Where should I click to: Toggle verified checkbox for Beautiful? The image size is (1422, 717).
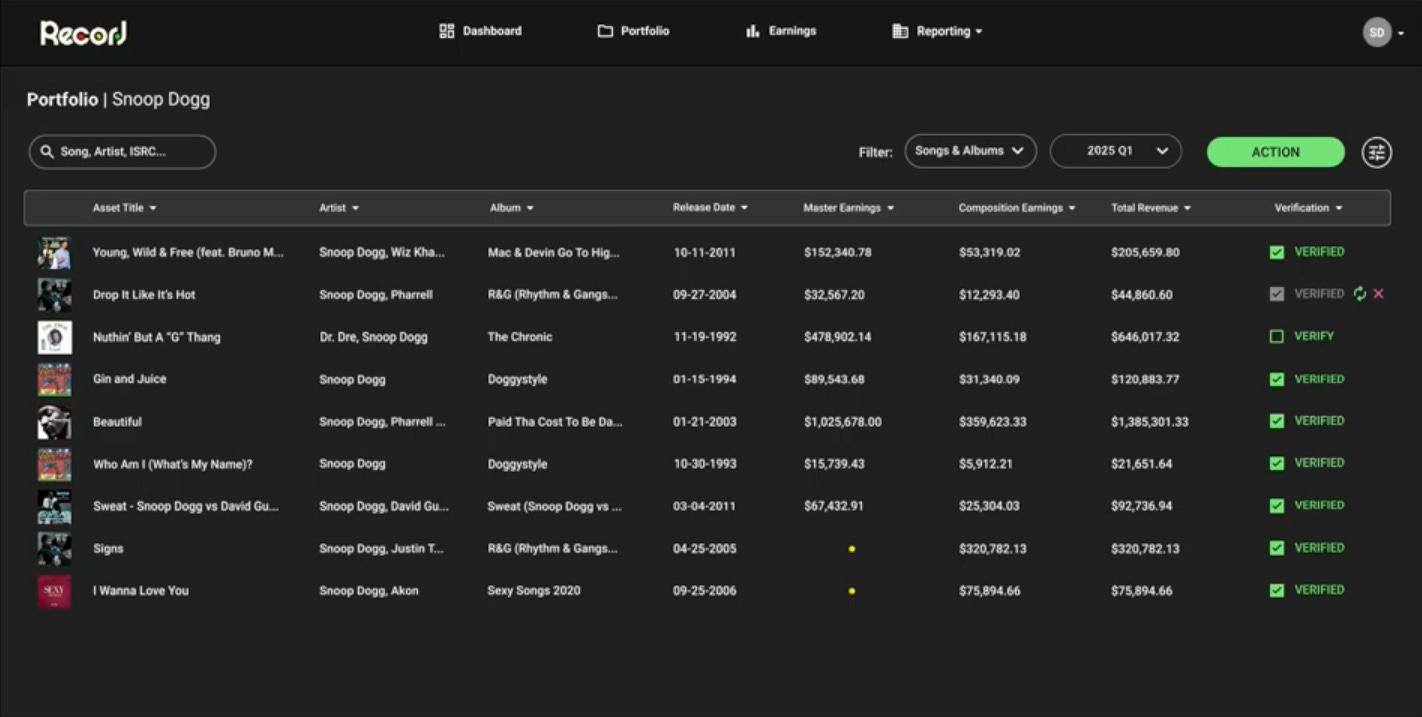pyautogui.click(x=1276, y=421)
